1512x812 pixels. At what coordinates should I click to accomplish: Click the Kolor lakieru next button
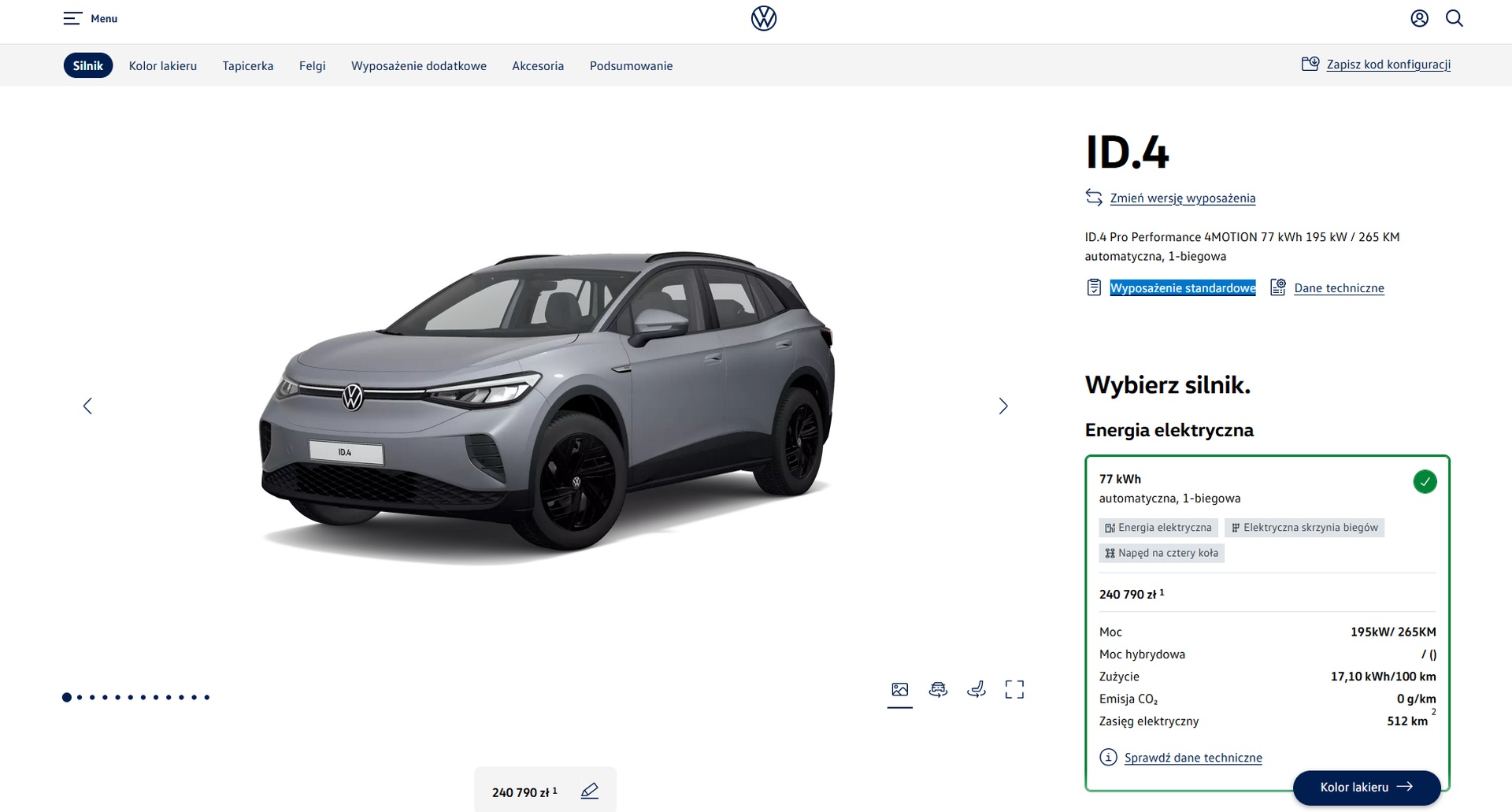[1367, 787]
